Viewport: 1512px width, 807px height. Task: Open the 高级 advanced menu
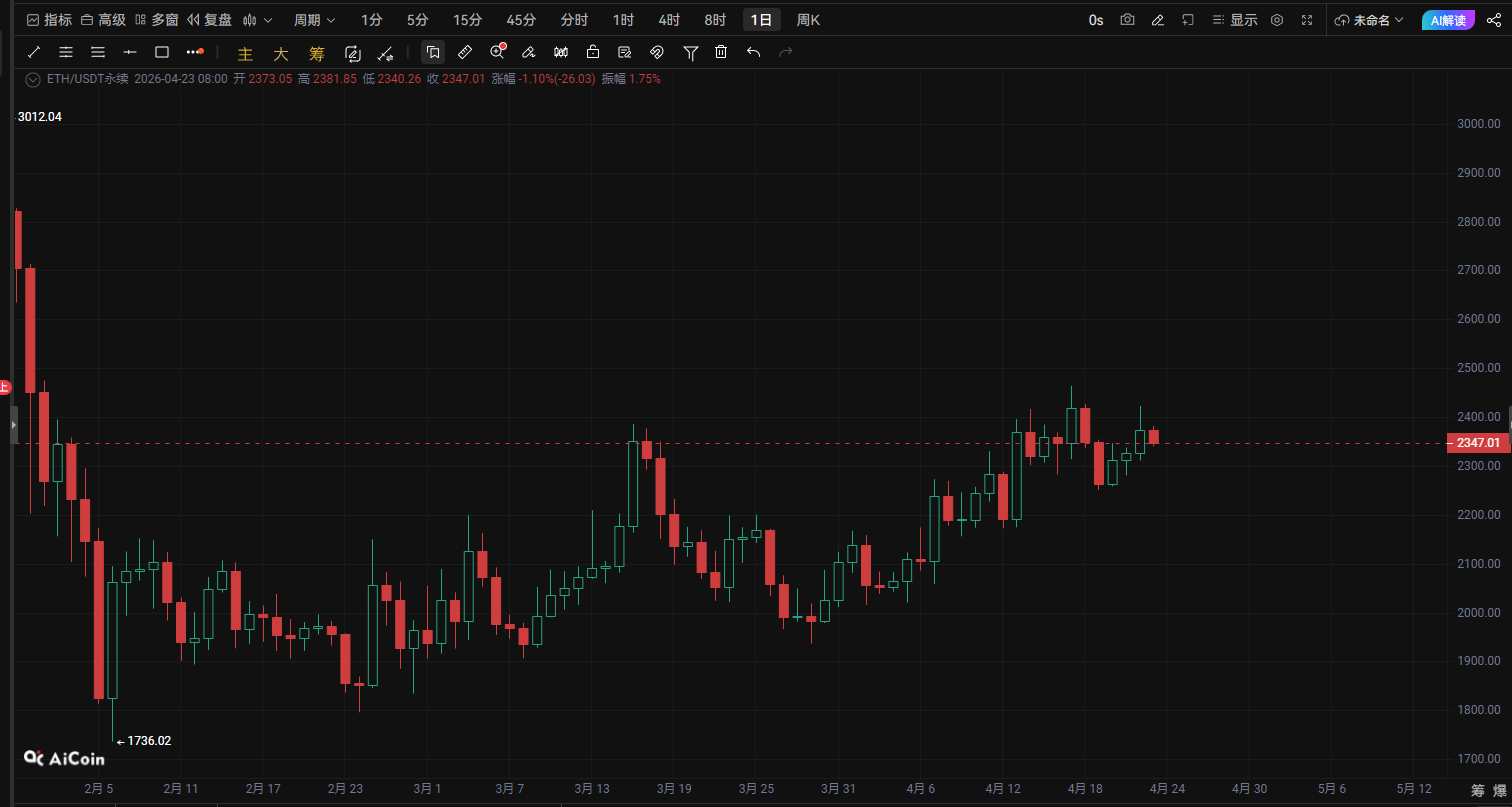(x=103, y=20)
